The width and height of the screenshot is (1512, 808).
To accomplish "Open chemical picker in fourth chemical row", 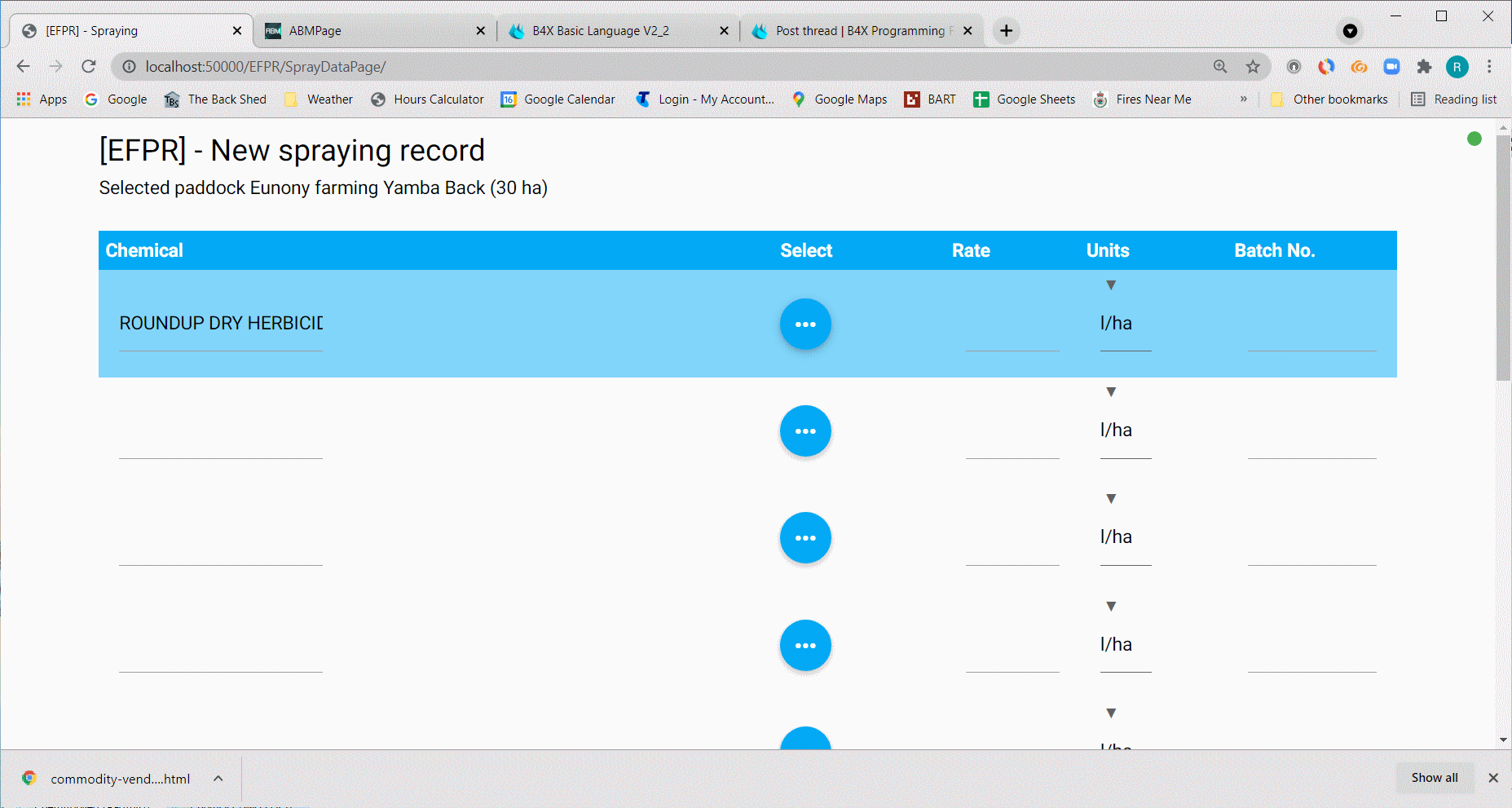I will click(x=805, y=646).
